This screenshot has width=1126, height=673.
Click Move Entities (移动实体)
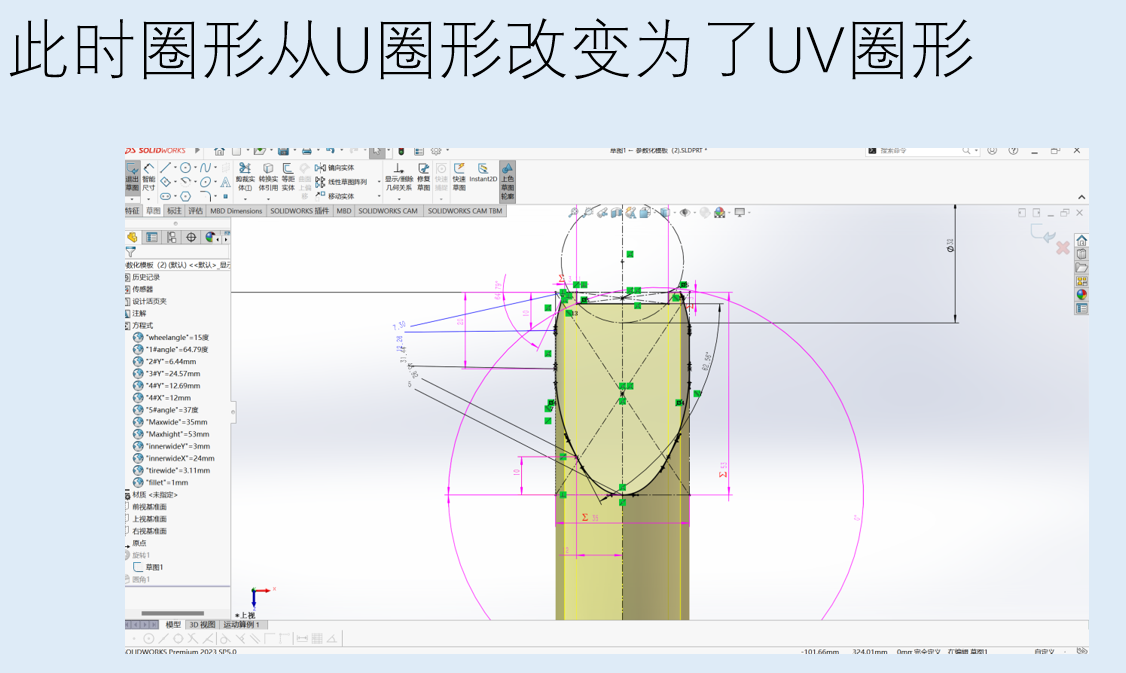[x=334, y=196]
